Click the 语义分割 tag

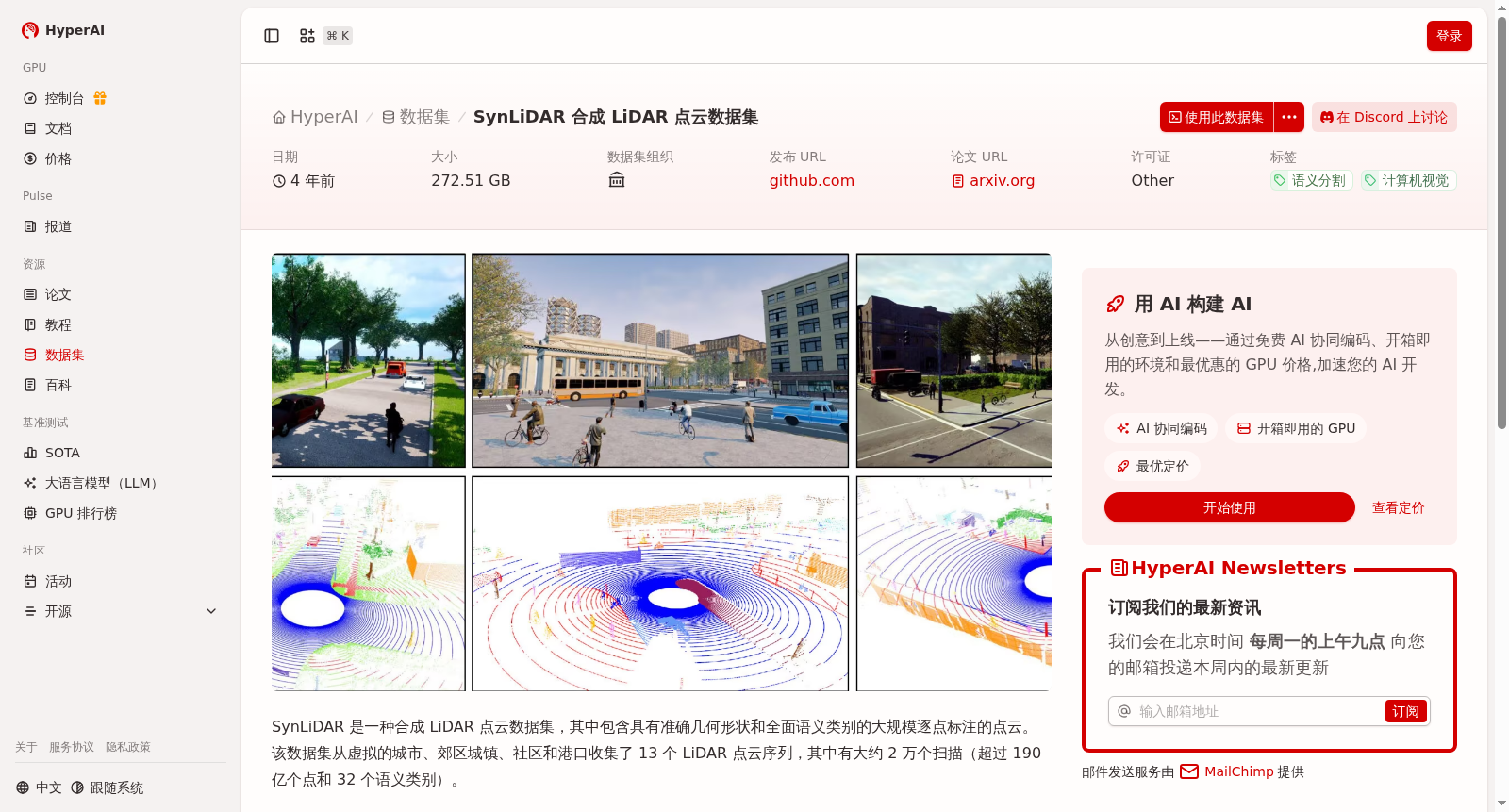pos(1311,180)
